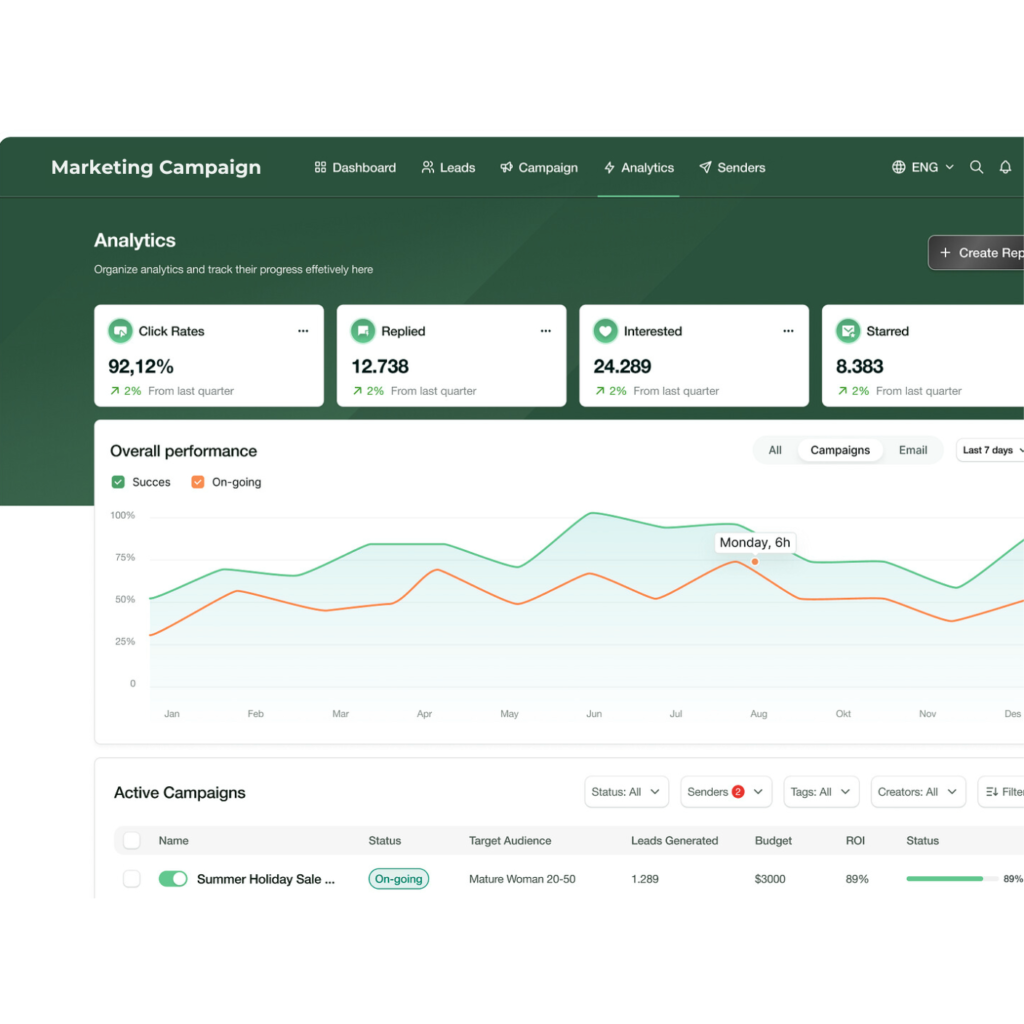The height and width of the screenshot is (1024, 1024).
Task: Click the Starred card icon
Action: [x=848, y=331]
